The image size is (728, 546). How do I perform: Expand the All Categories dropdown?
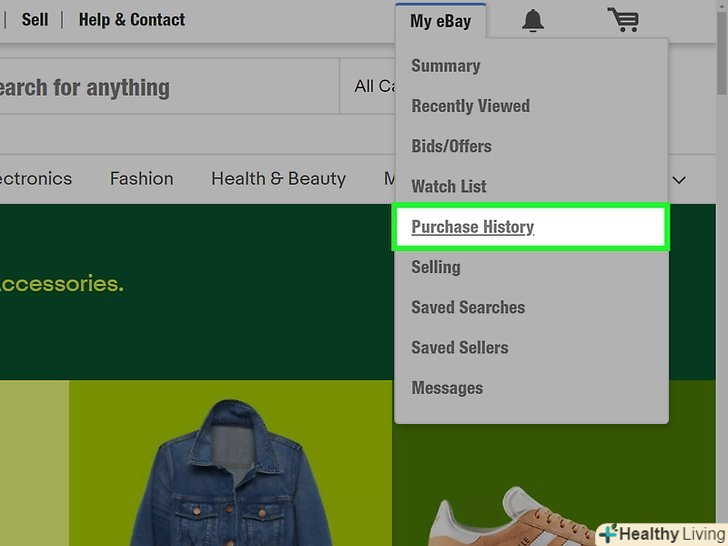click(368, 86)
